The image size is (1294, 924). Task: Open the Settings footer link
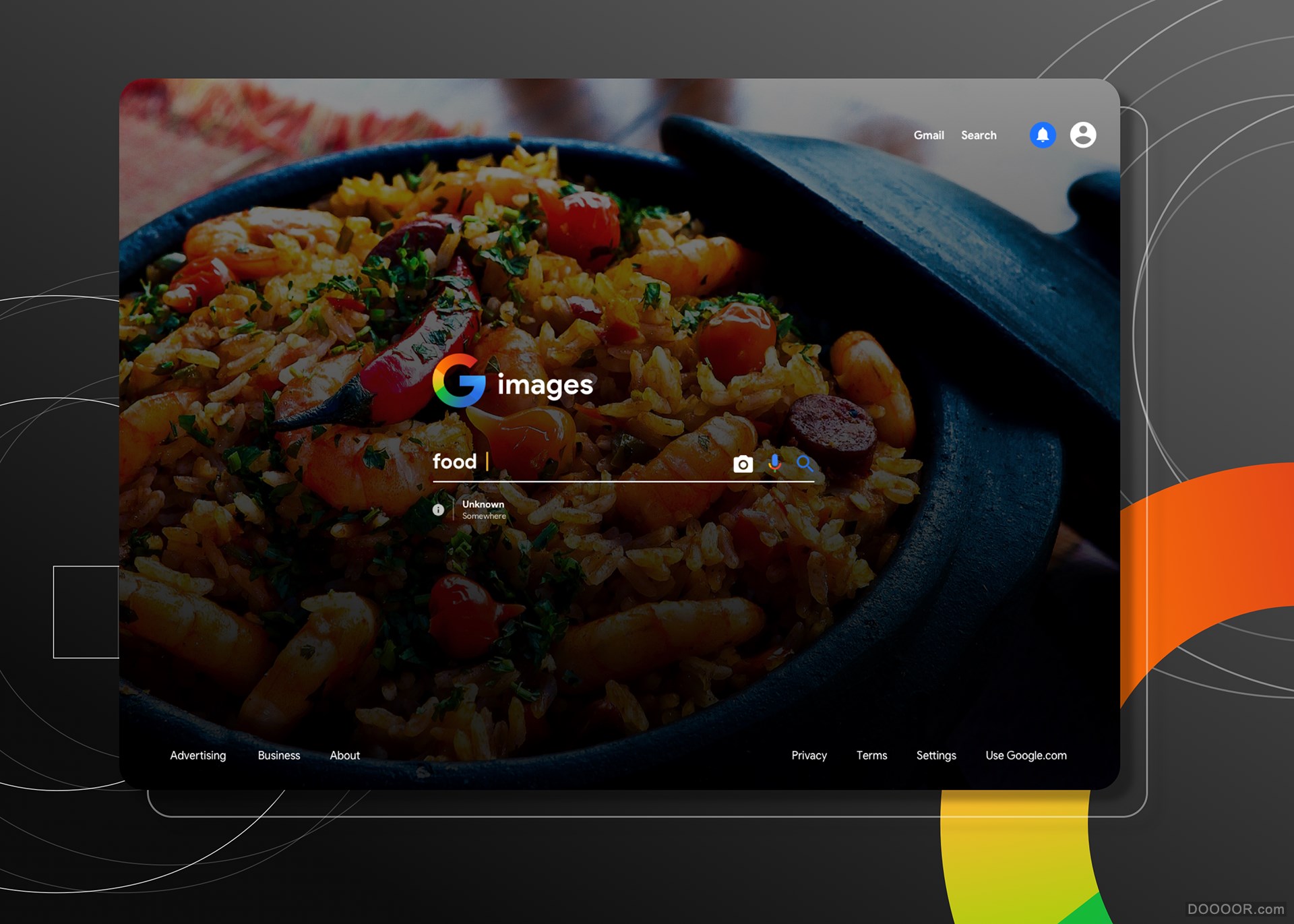(x=936, y=756)
